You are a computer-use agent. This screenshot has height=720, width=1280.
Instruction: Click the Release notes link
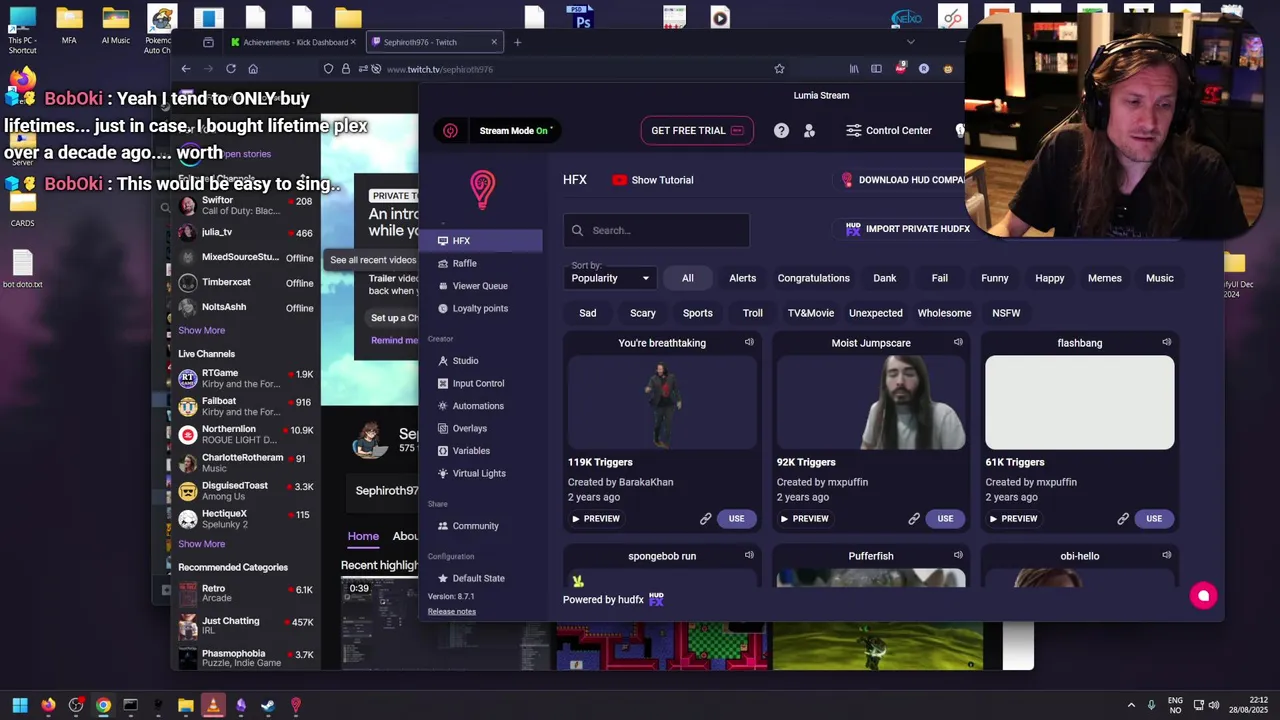(x=452, y=611)
